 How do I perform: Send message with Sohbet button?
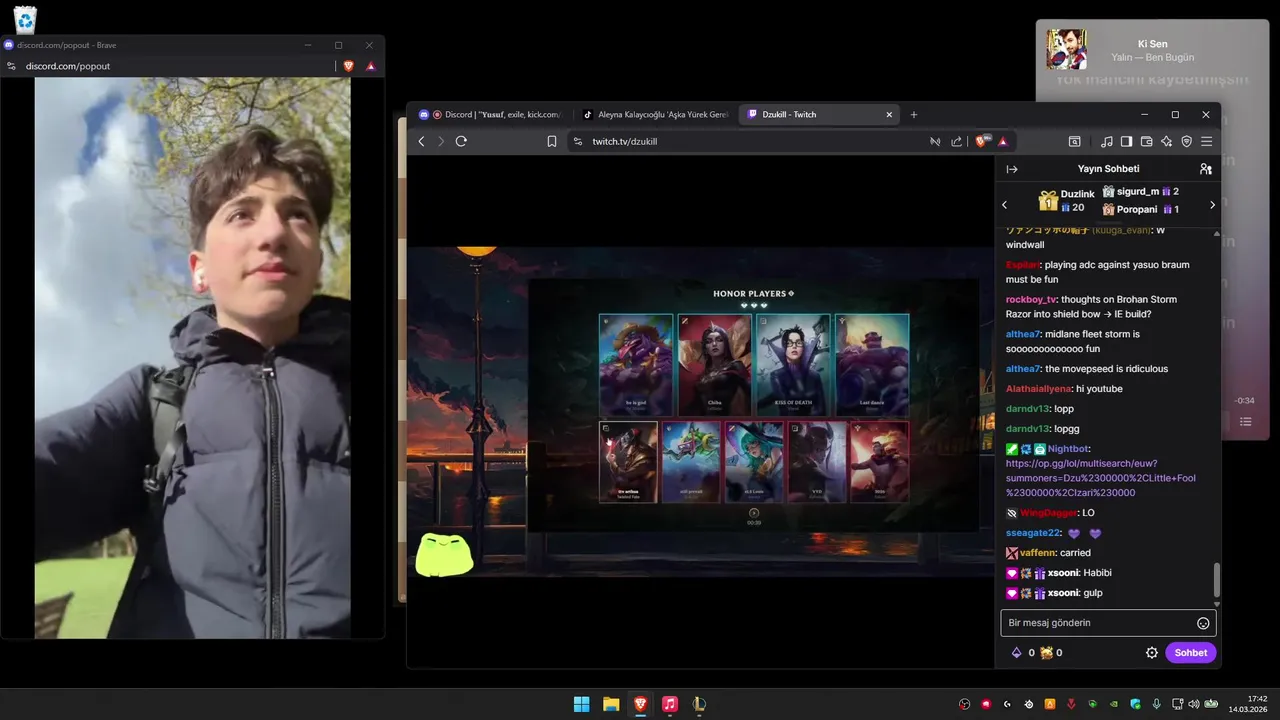(x=1190, y=653)
